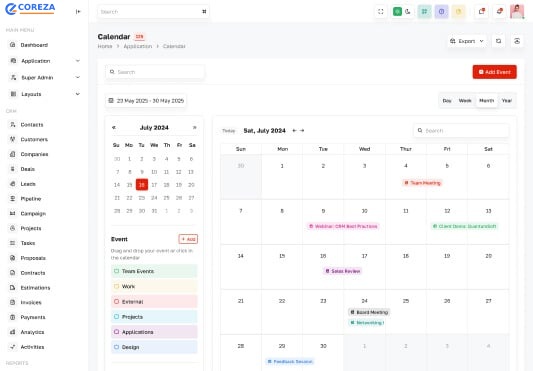The image size is (533, 371).
Task: Expand the Super Admin menu chevron
Action: 78,77
